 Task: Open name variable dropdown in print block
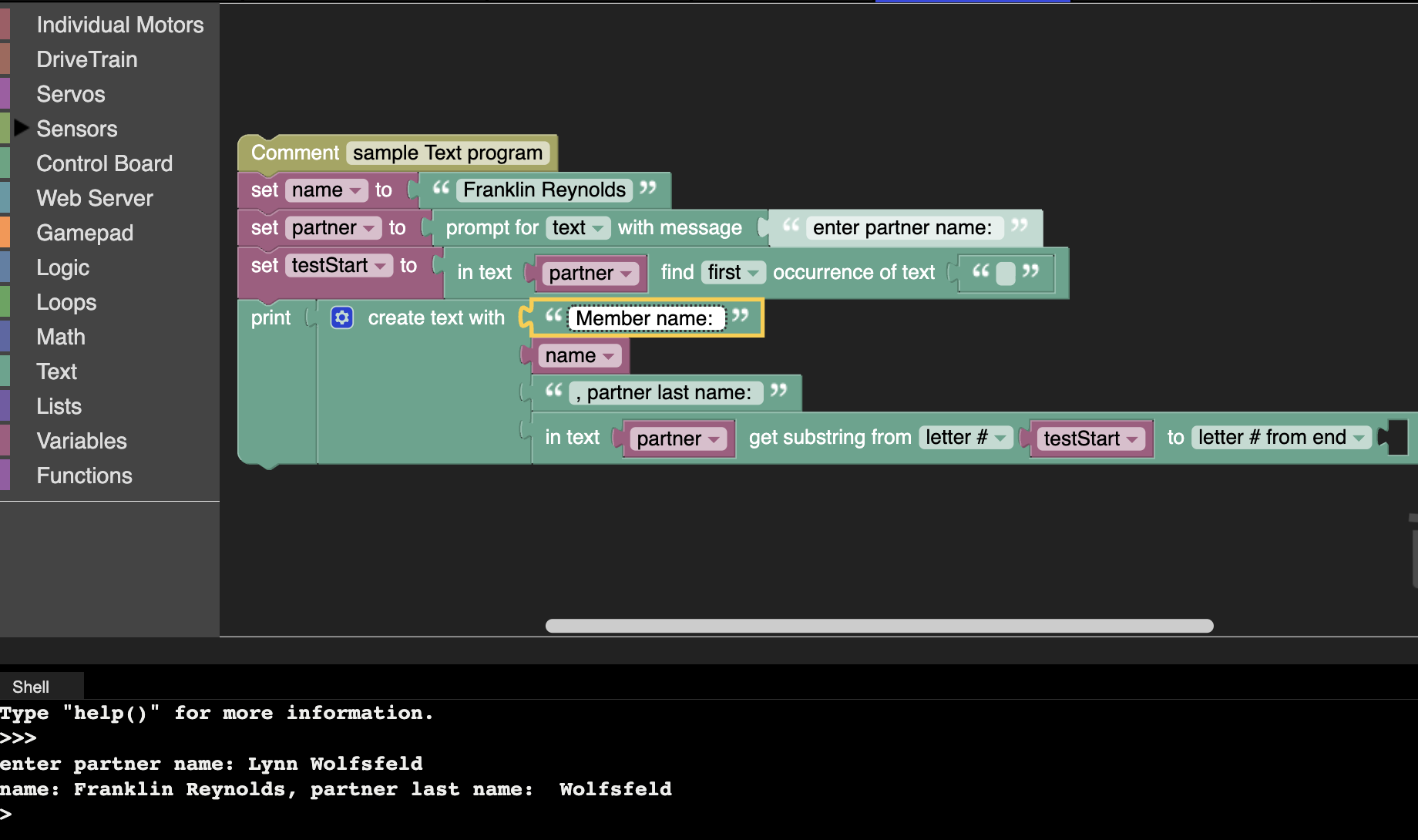tap(580, 355)
